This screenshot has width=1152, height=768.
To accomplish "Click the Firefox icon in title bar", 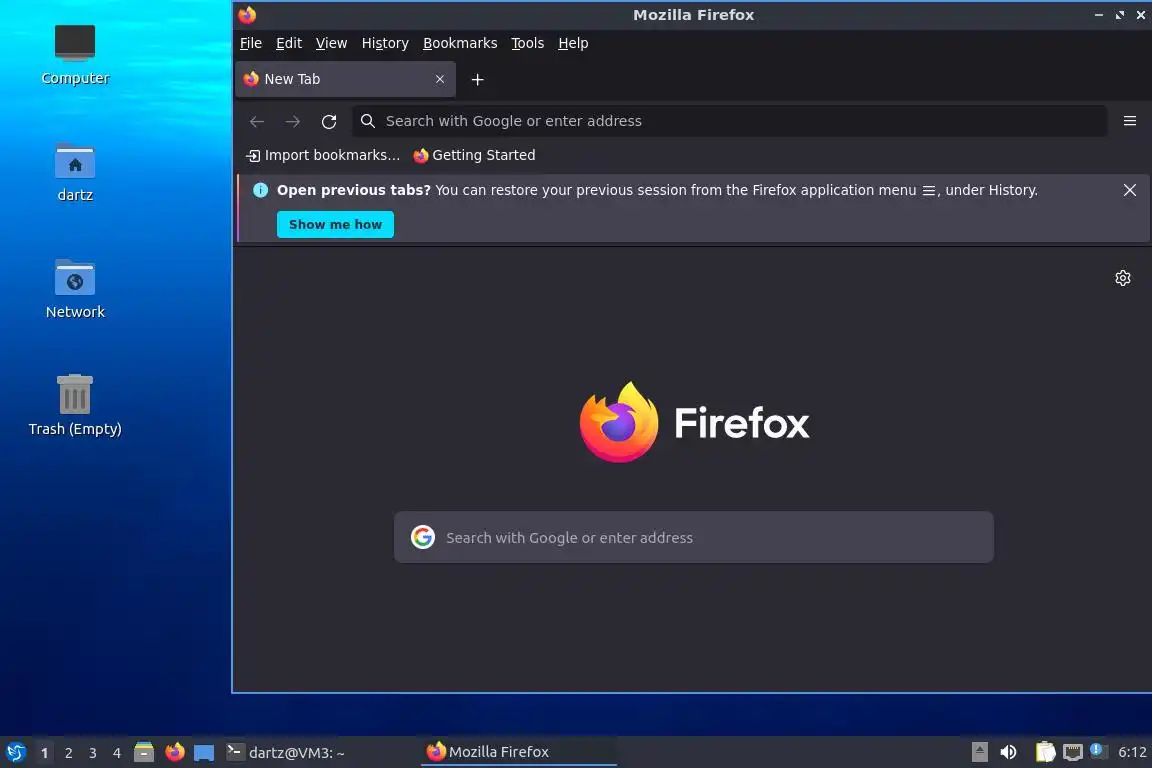I will tap(247, 15).
